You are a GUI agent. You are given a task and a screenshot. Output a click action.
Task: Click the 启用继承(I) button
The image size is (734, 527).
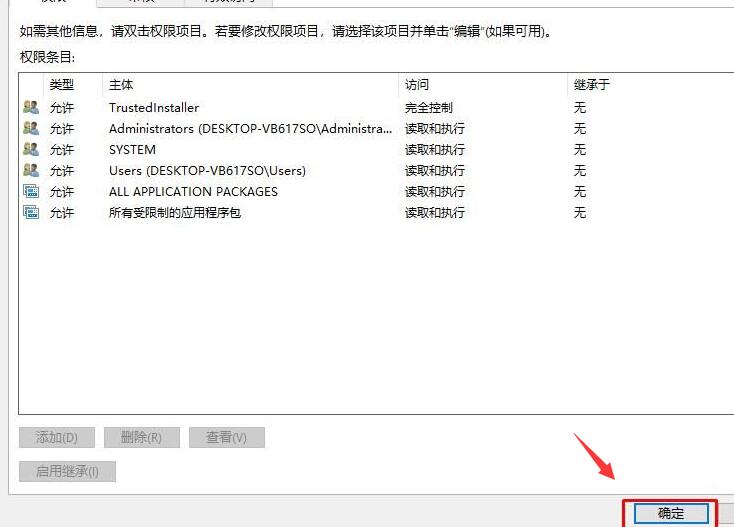click(x=67, y=471)
